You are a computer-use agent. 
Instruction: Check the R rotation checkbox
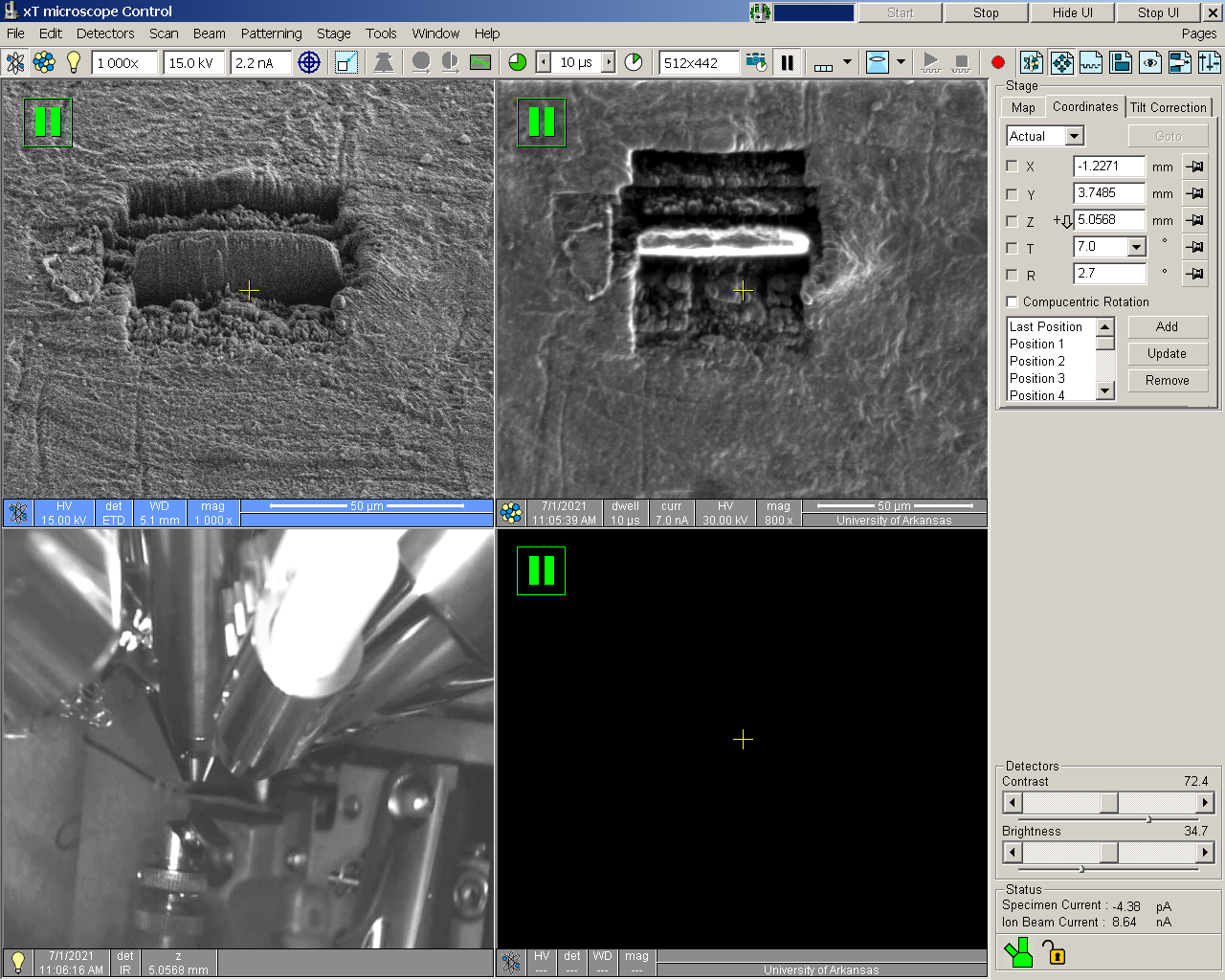pyautogui.click(x=1012, y=275)
